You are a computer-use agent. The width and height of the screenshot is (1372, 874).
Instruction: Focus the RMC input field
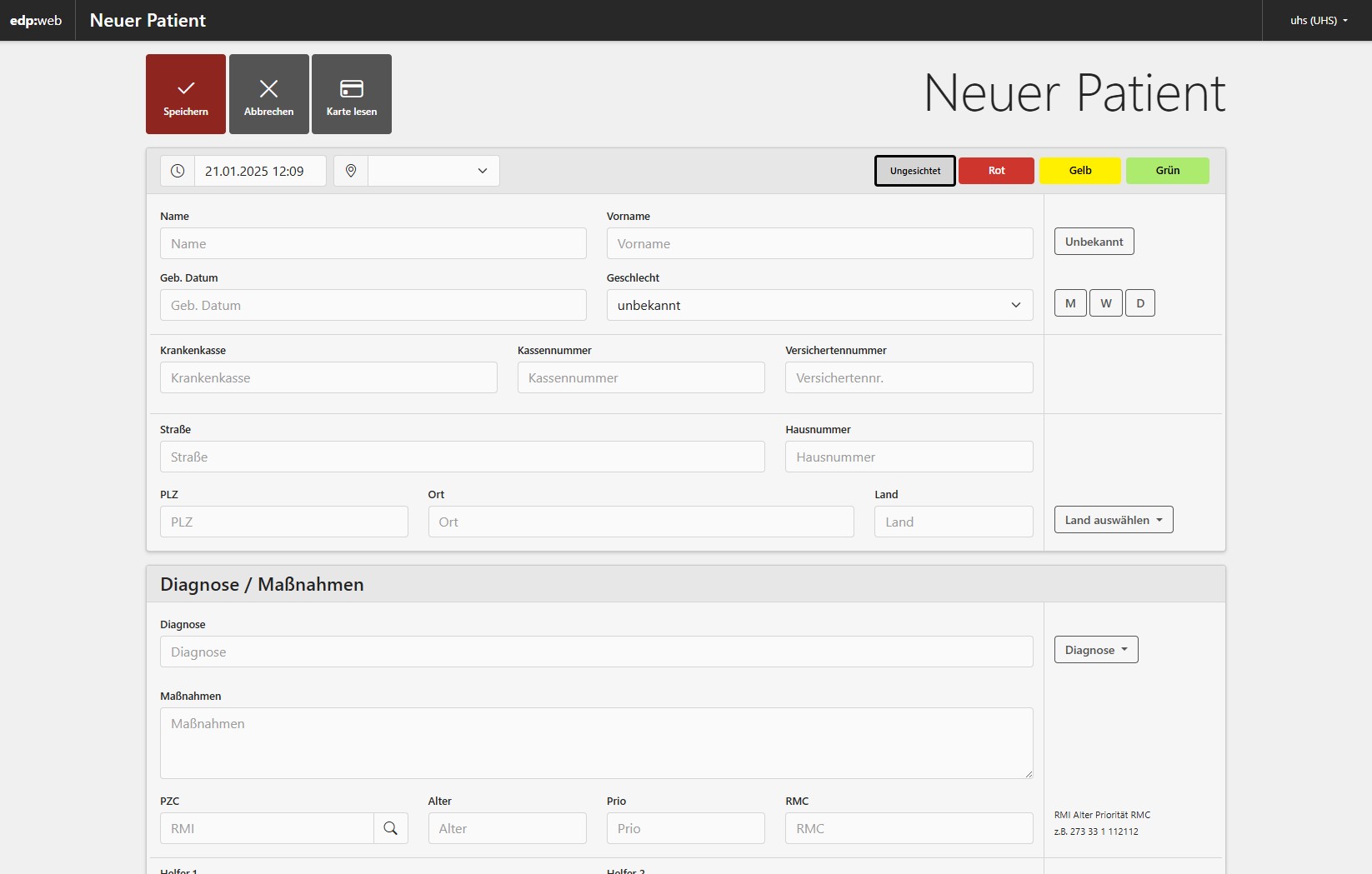point(909,828)
